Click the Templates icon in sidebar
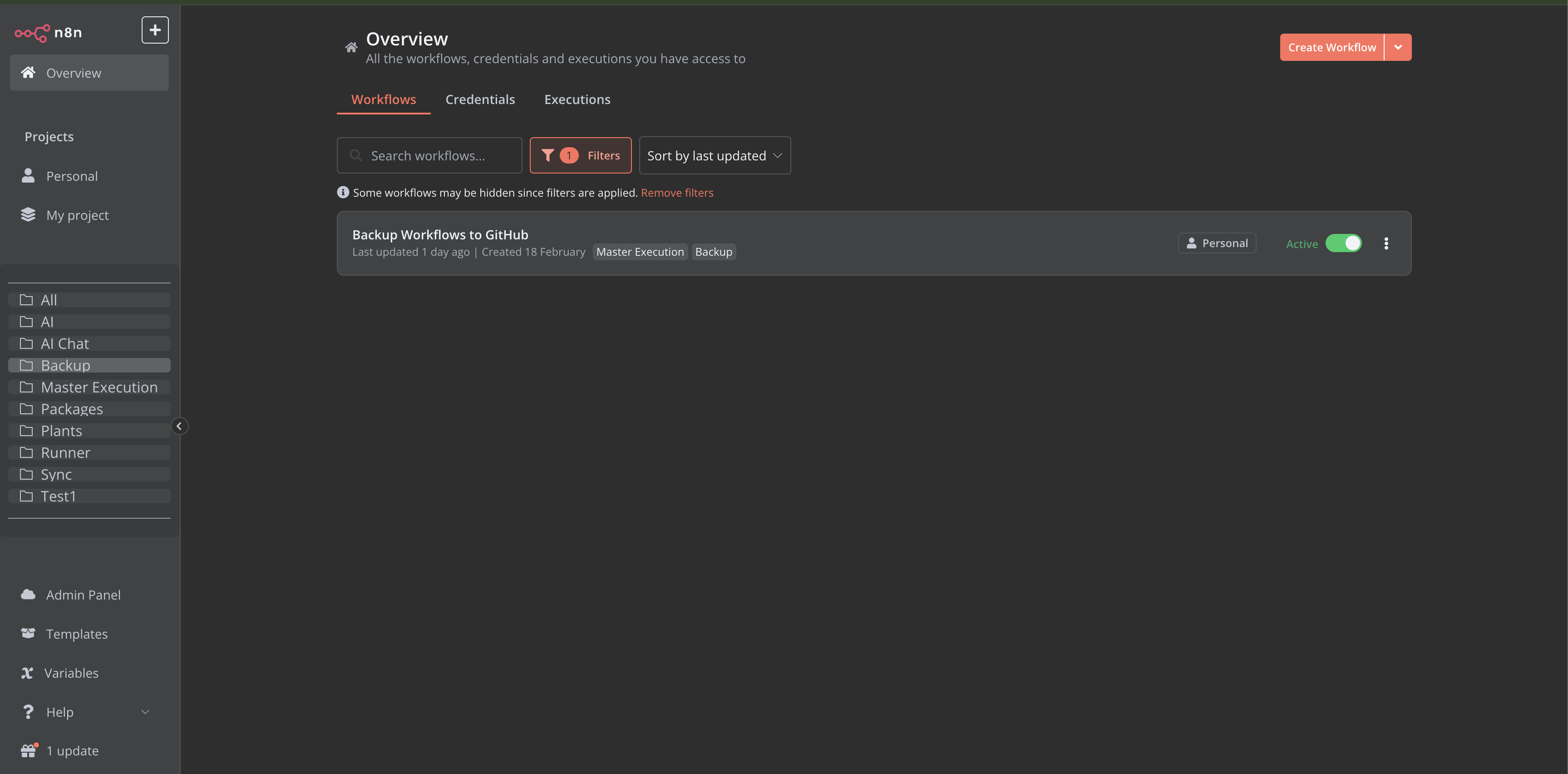The width and height of the screenshot is (1568, 774). (27, 633)
